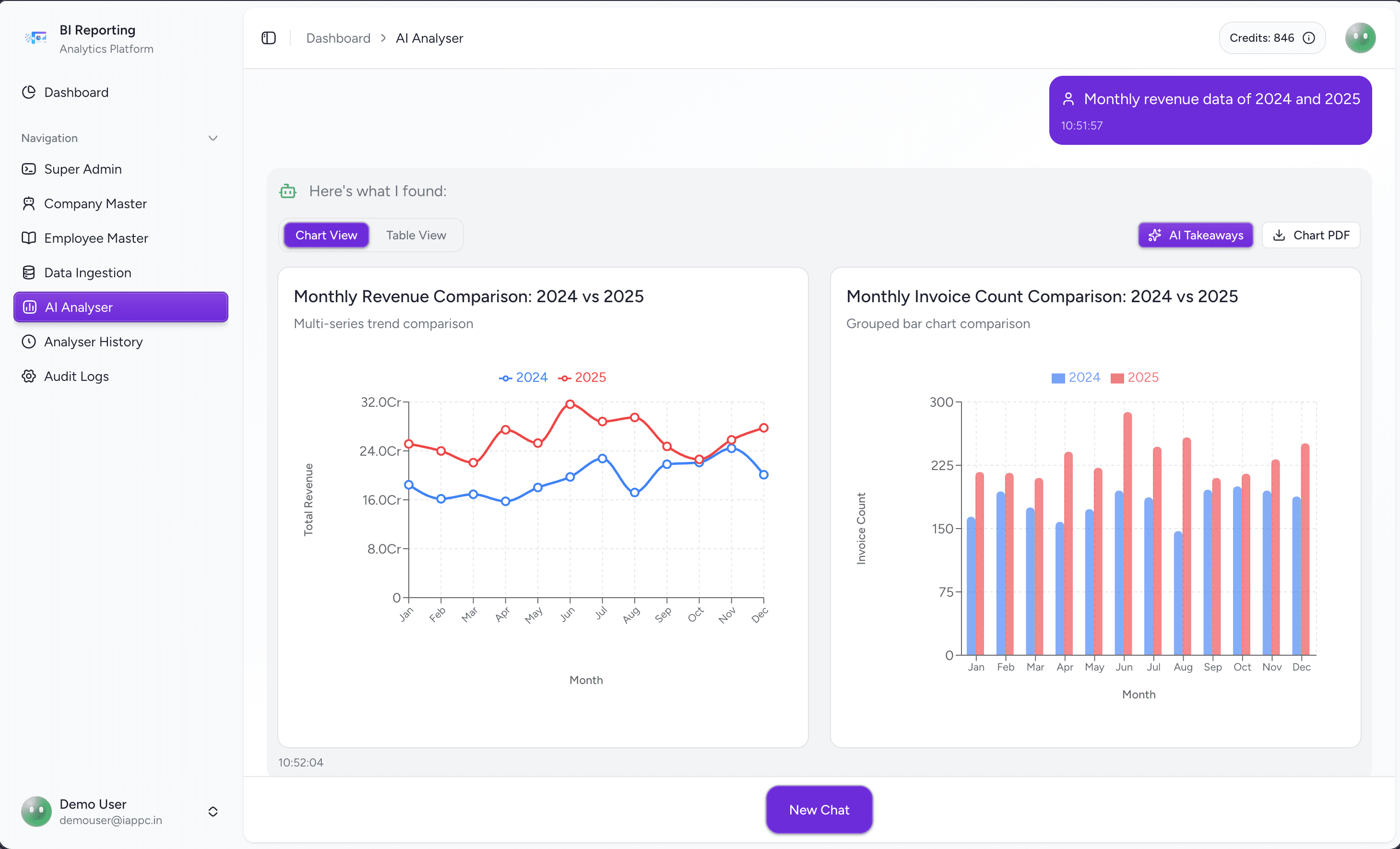Toggle 2025 series in invoice bar legend
The height and width of the screenshot is (849, 1400).
click(x=1134, y=377)
